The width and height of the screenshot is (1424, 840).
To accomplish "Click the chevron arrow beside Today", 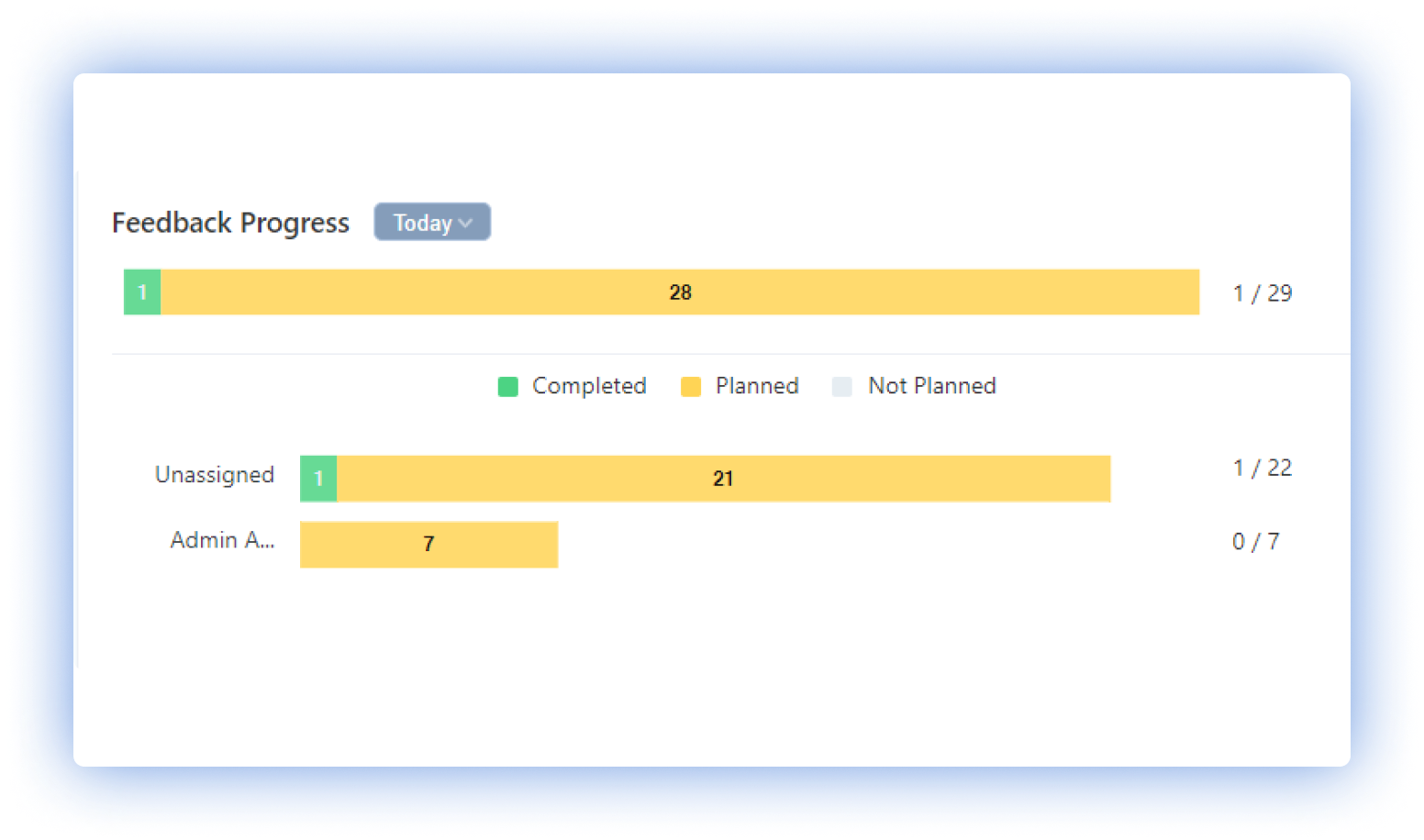I will 465,223.
